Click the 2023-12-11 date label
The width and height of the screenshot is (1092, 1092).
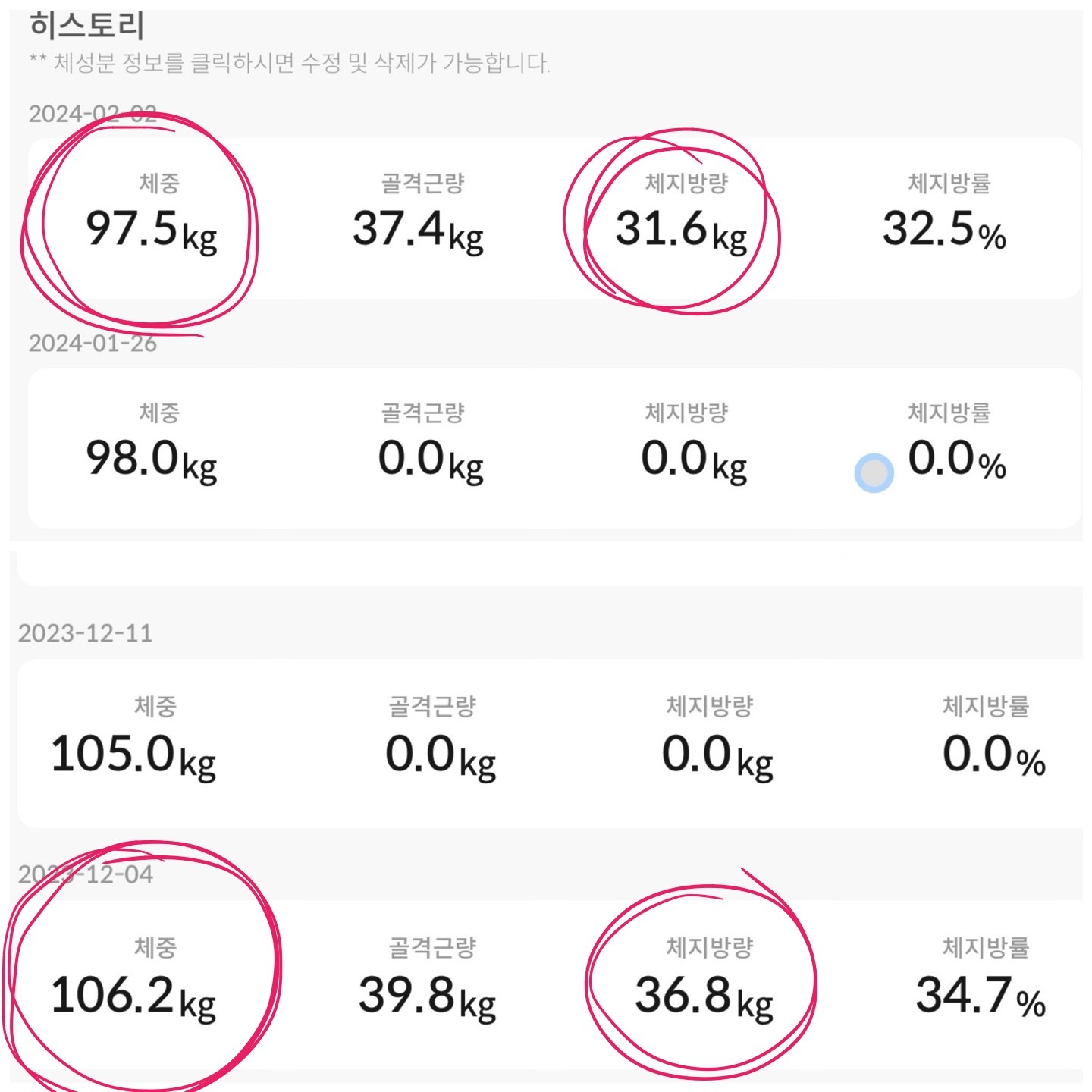85,633
